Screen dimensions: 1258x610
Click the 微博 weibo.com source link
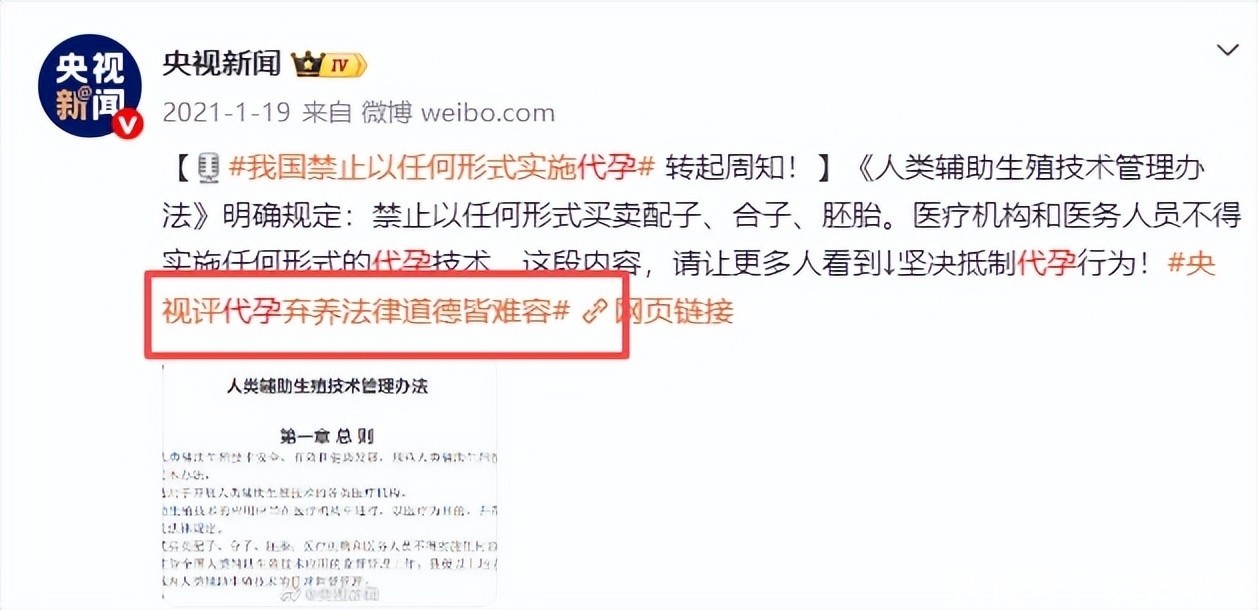point(459,113)
